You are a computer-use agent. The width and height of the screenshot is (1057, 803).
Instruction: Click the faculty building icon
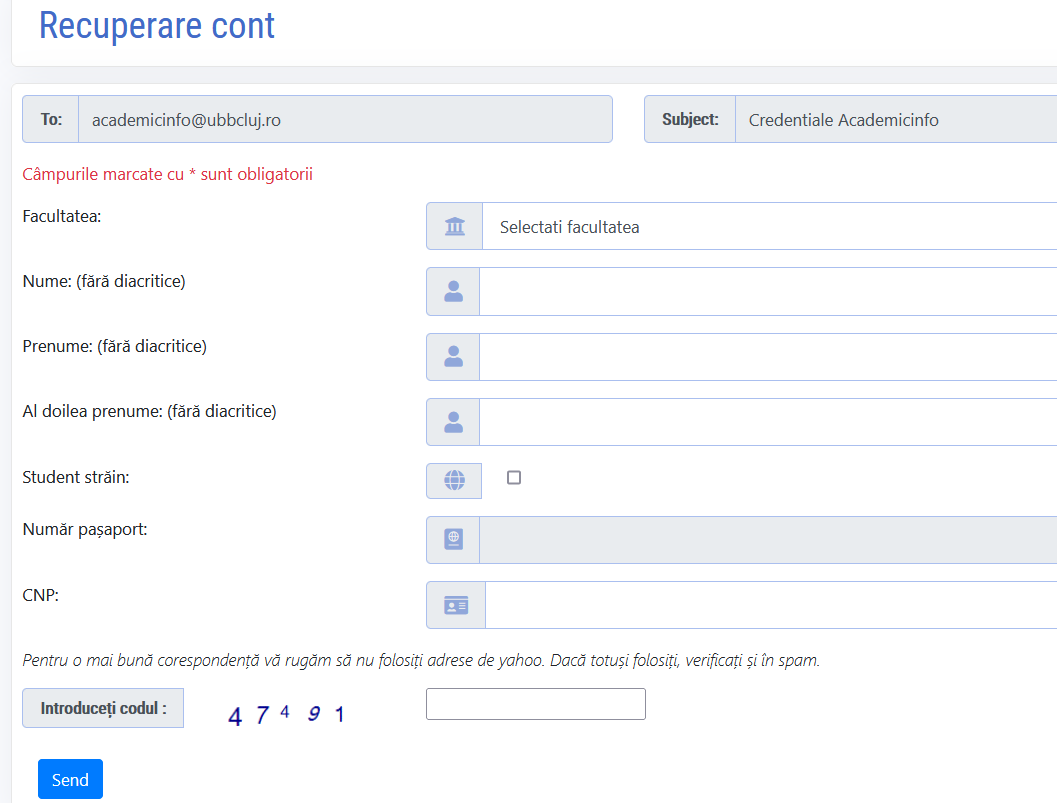click(455, 227)
